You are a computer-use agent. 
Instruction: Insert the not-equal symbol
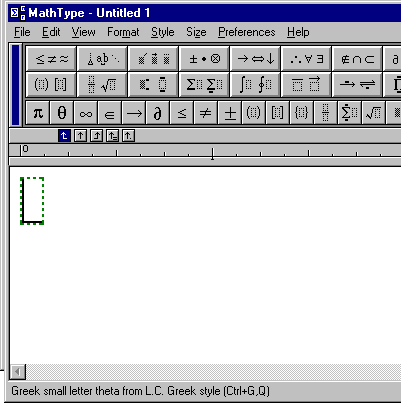(206, 113)
